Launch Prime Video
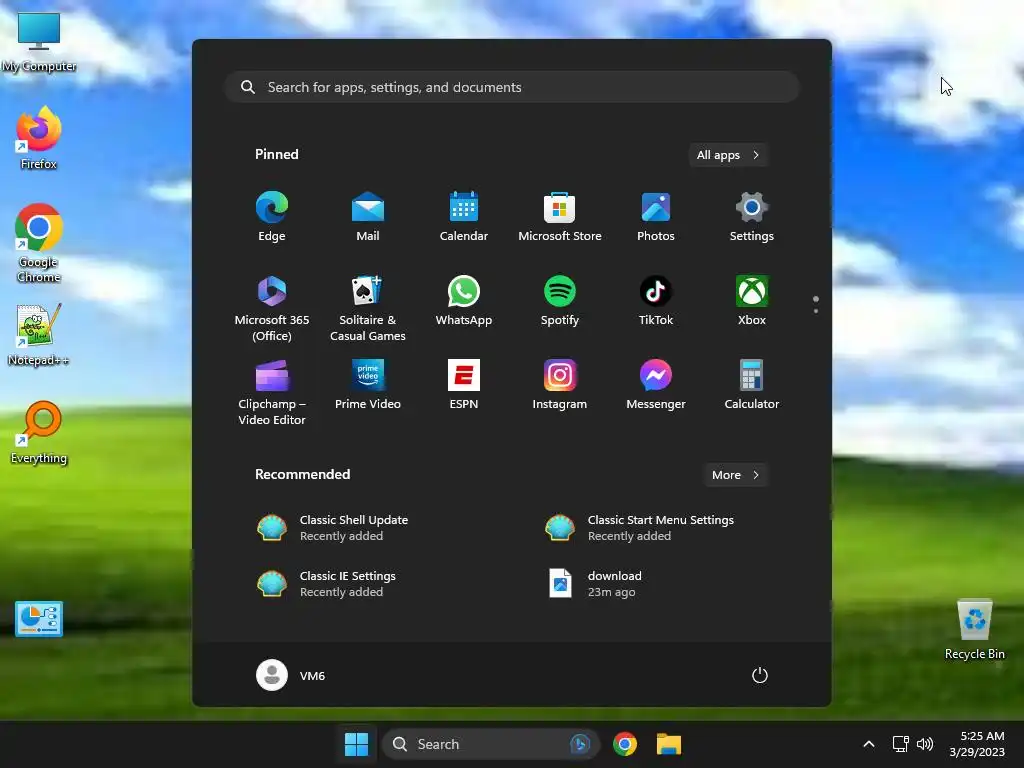This screenshot has width=1024, height=768. click(x=368, y=385)
